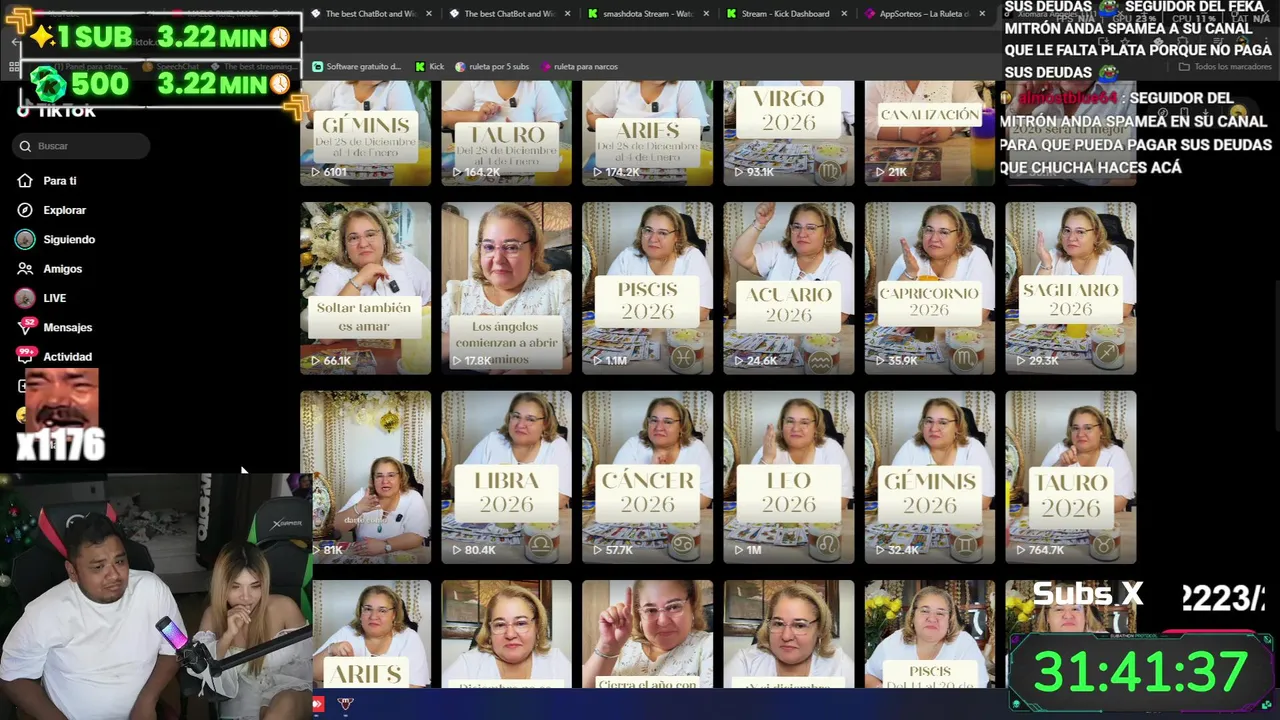Play the SAGITARIO 2026 video
Viewport: 1280px width, 720px height.
pyautogui.click(x=1071, y=288)
